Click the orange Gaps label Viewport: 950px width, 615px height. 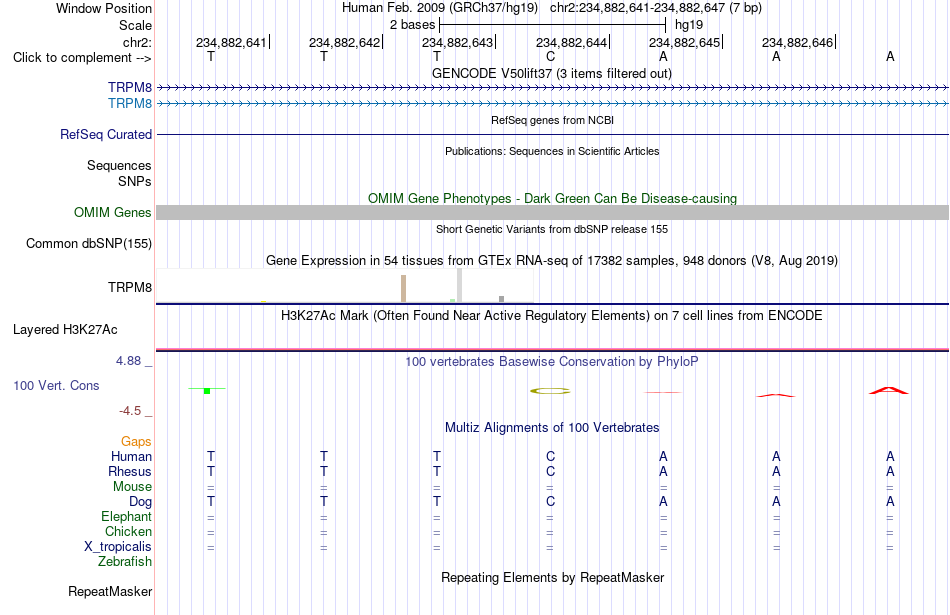click(136, 442)
